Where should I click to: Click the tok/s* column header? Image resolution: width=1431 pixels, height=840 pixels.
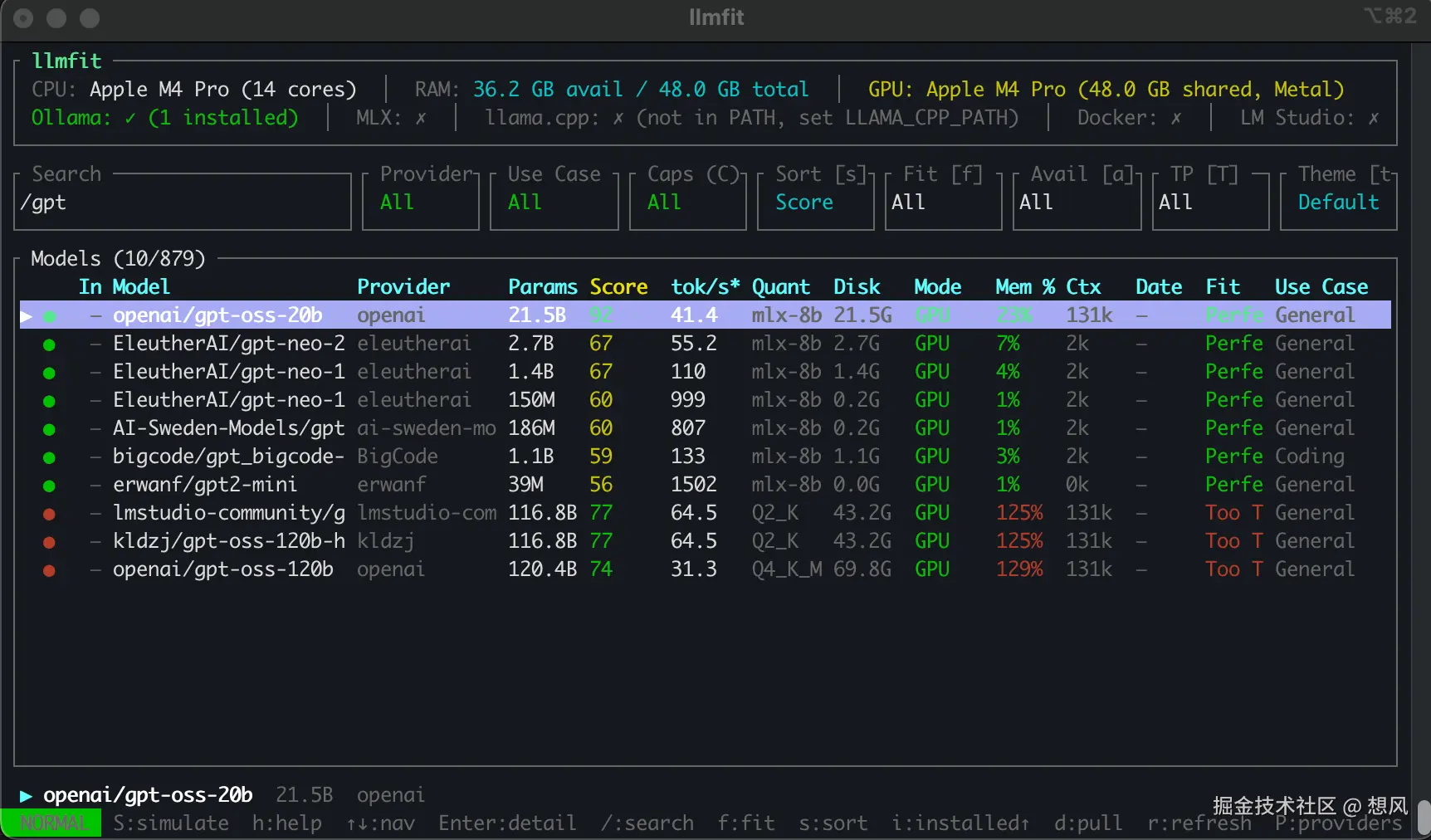point(706,287)
